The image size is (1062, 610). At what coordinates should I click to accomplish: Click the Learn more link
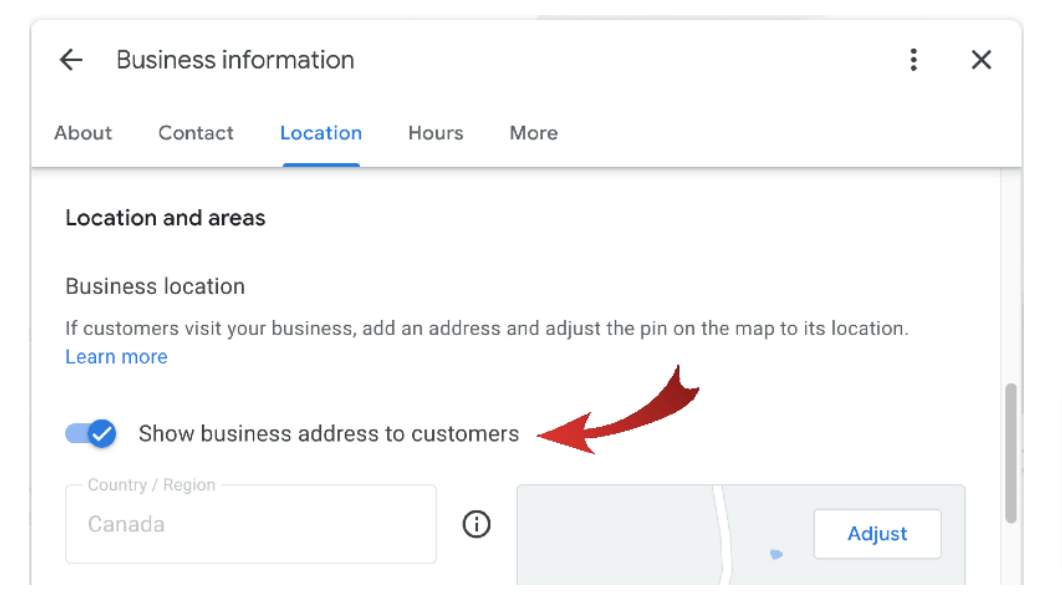tap(117, 356)
